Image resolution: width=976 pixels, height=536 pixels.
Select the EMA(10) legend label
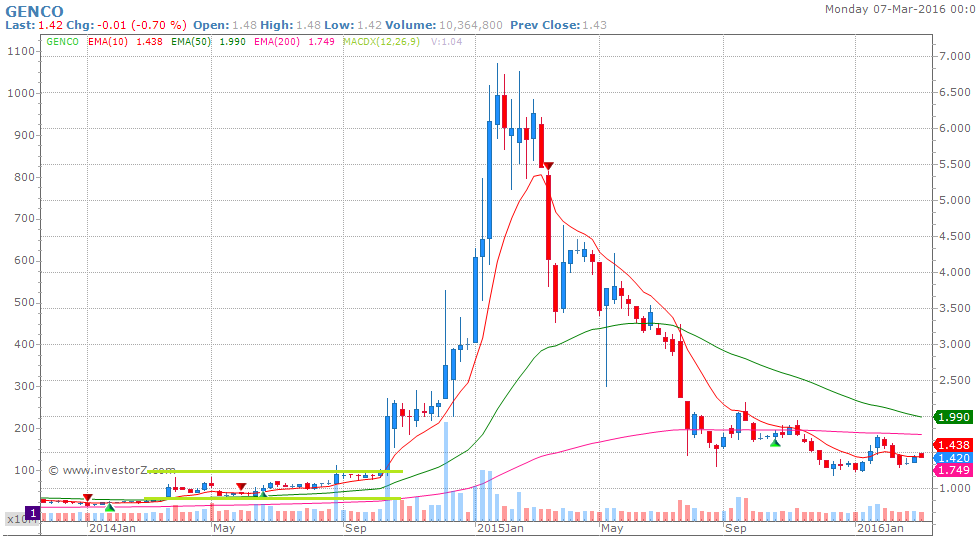108,42
